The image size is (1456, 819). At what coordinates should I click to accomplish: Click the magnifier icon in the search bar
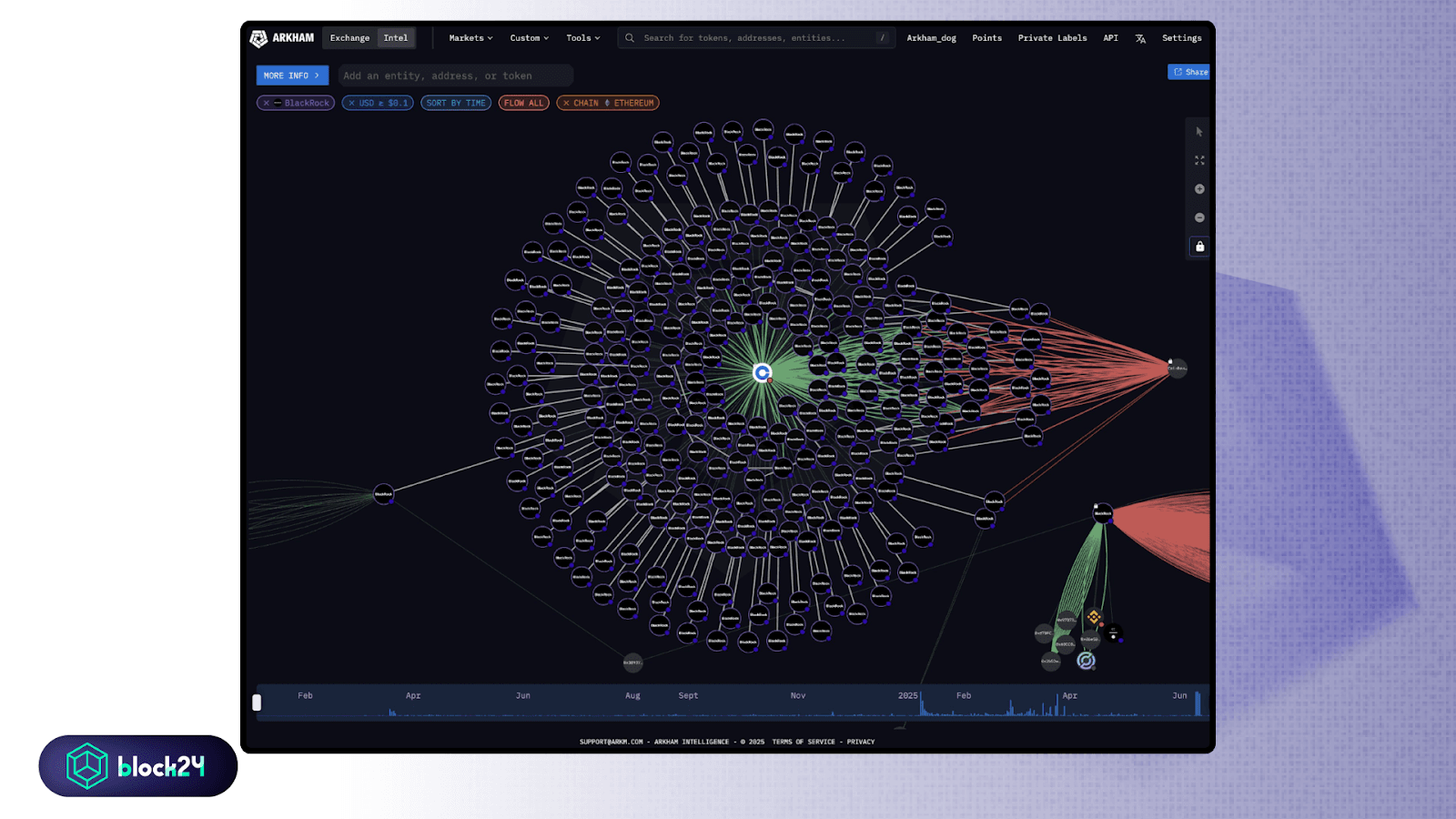tap(630, 38)
